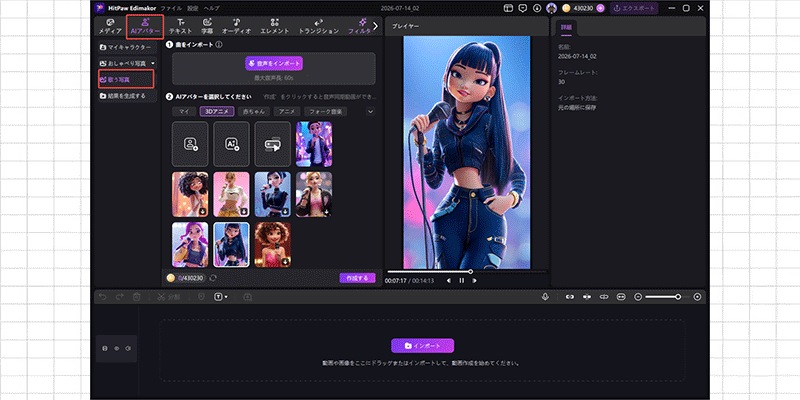Click the info icon beside 曲をインポート
This screenshot has width=800, height=400.
click(219, 44)
